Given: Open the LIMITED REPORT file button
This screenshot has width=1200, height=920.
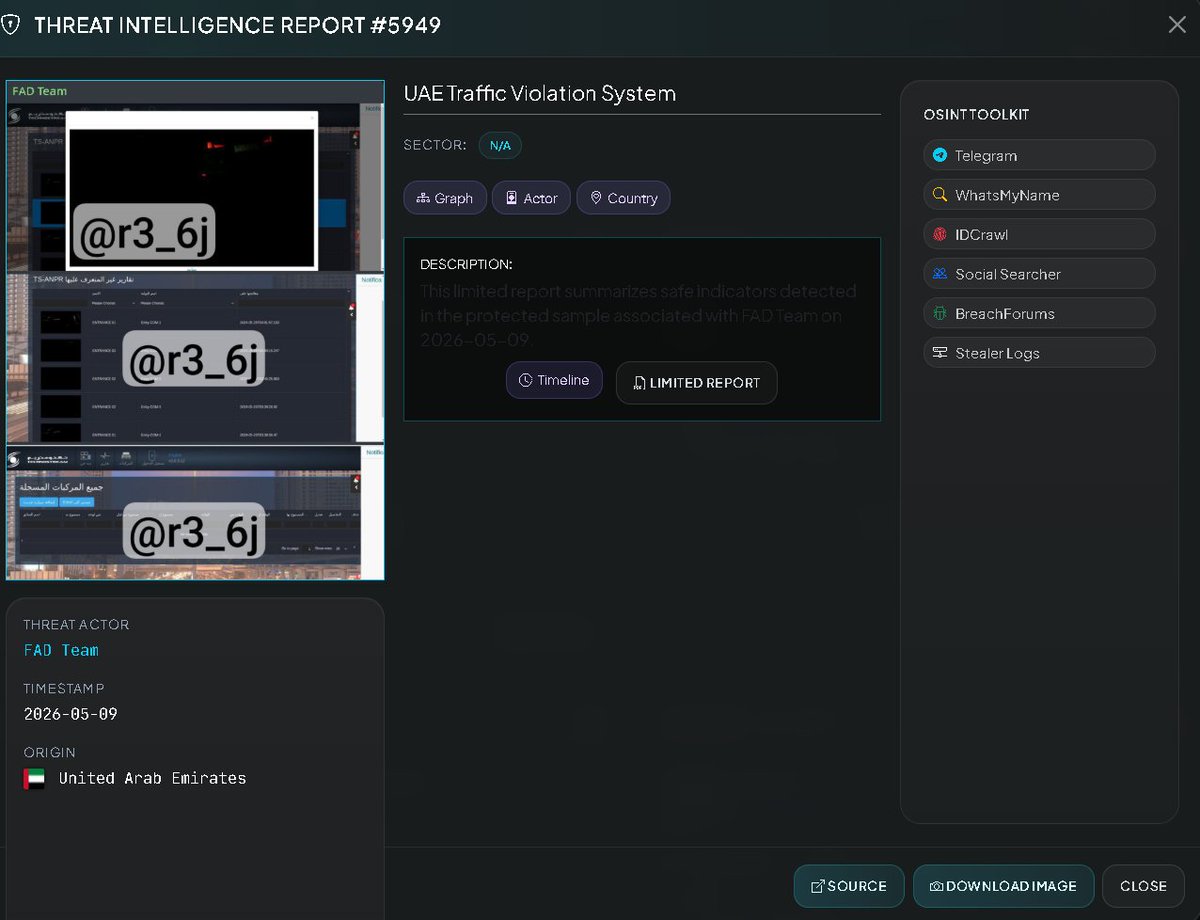Looking at the screenshot, I should coord(696,383).
